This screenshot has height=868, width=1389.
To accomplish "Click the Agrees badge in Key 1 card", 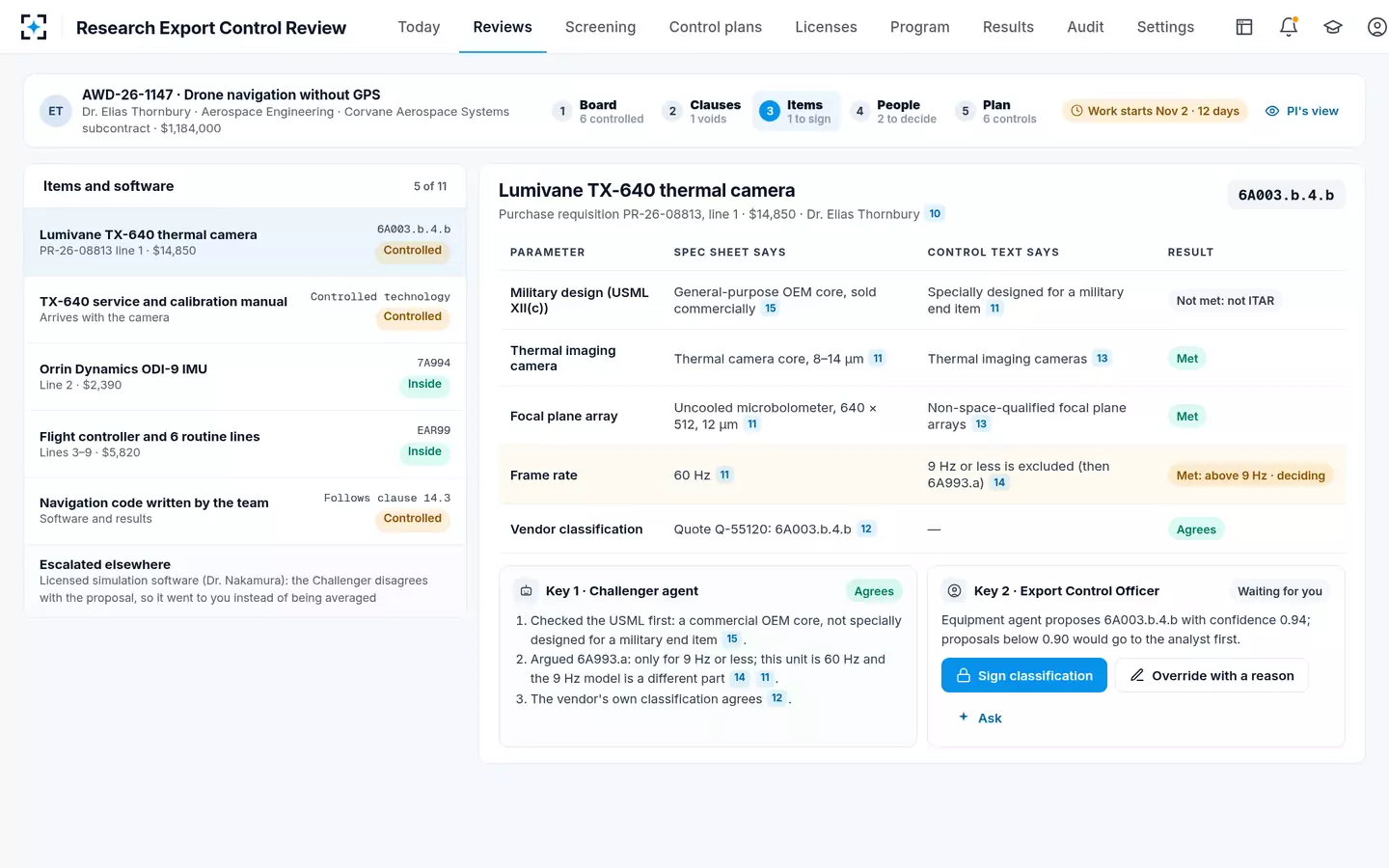I will pyautogui.click(x=874, y=591).
